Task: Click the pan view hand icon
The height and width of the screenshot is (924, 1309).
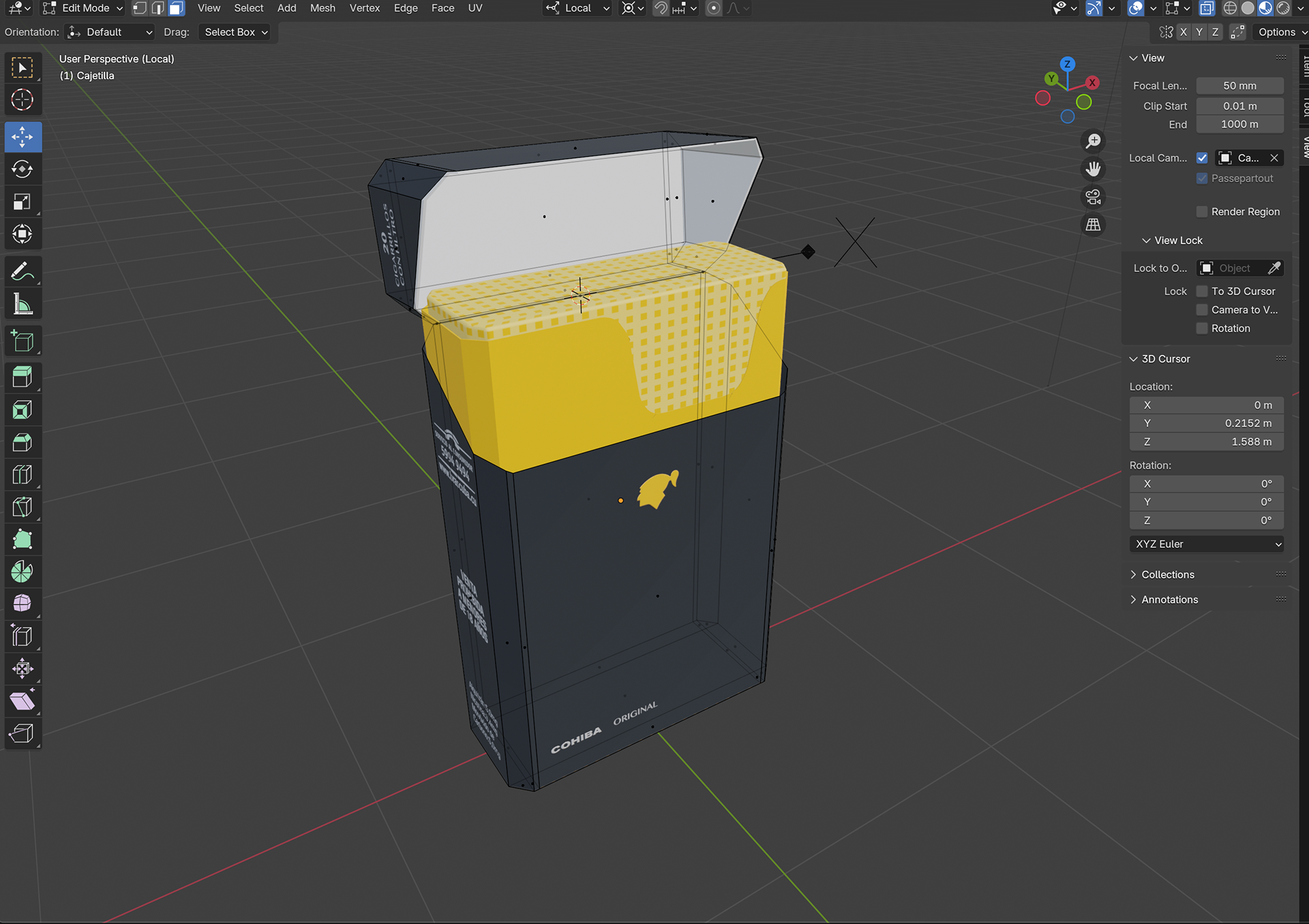Action: pos(1093,169)
